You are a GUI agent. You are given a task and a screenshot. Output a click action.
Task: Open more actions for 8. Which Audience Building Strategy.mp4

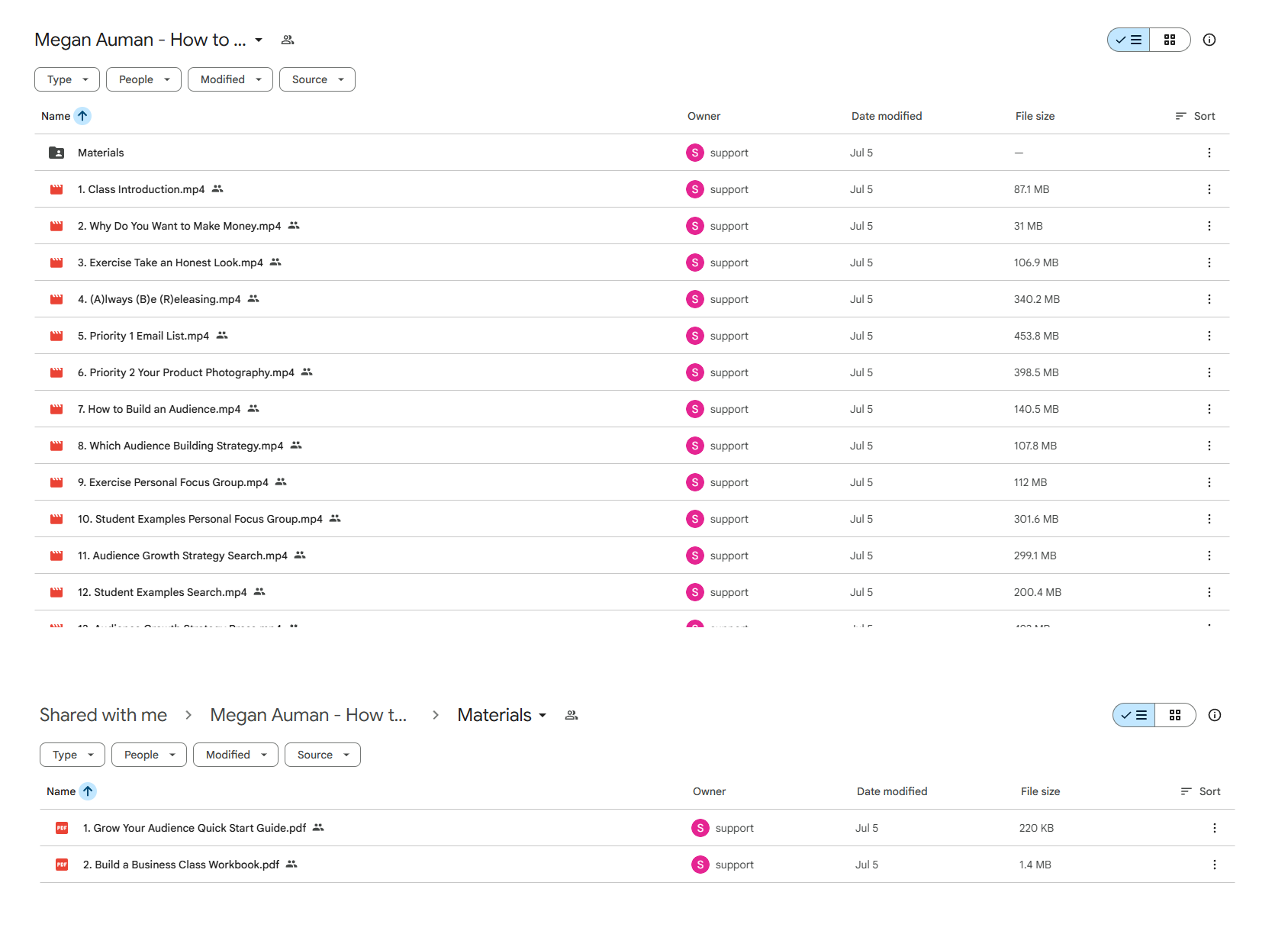point(1209,446)
